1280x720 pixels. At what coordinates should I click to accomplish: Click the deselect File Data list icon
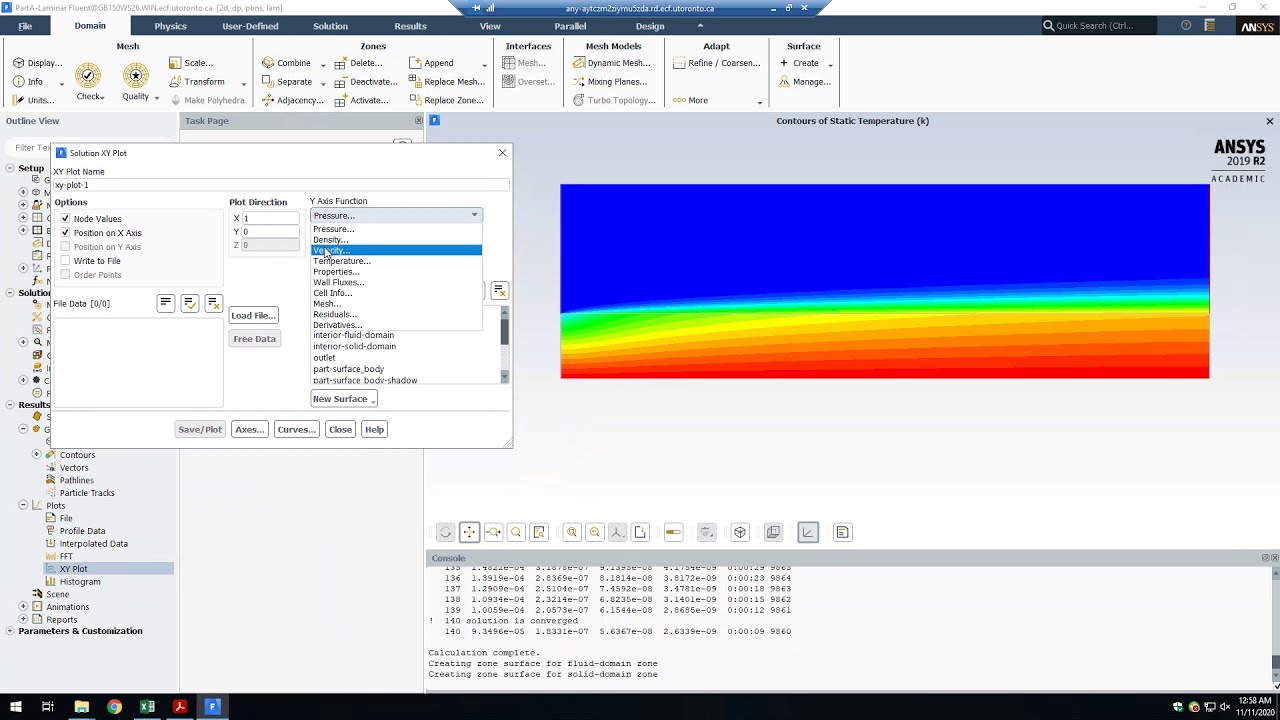[213, 303]
